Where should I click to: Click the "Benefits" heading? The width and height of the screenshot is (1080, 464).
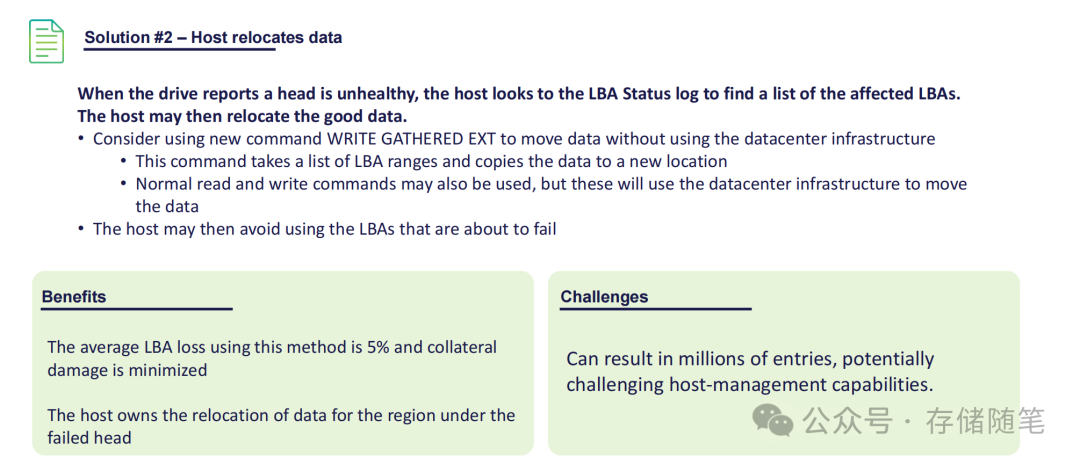tap(74, 297)
